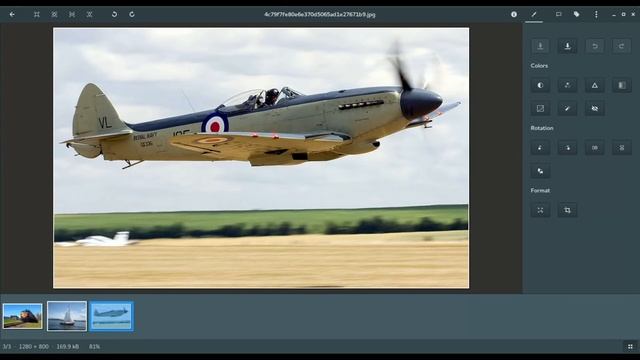Viewport: 640px width, 360px height.
Task: Open the three-dot menu in header
Action: 596,14
